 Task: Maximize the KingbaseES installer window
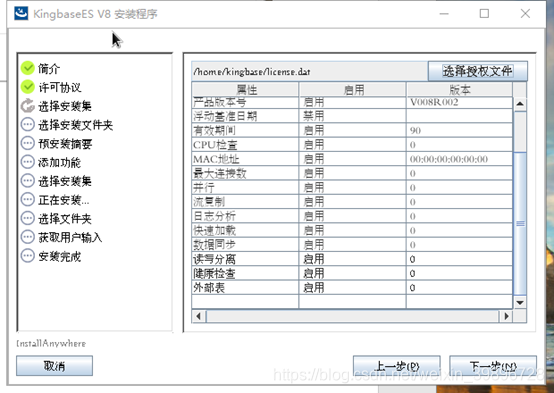pos(484,13)
